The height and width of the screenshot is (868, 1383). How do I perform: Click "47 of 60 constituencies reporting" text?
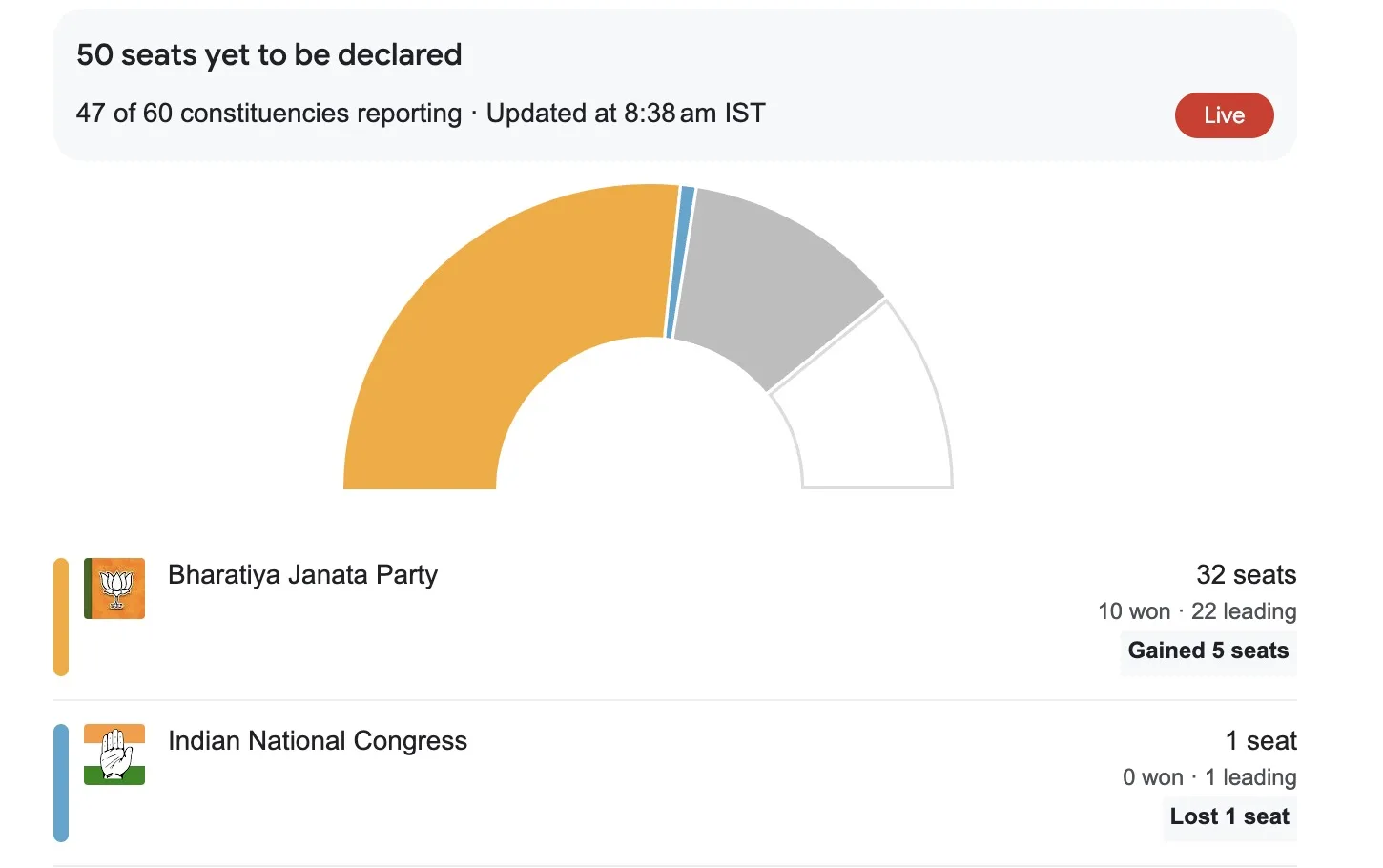tap(269, 114)
